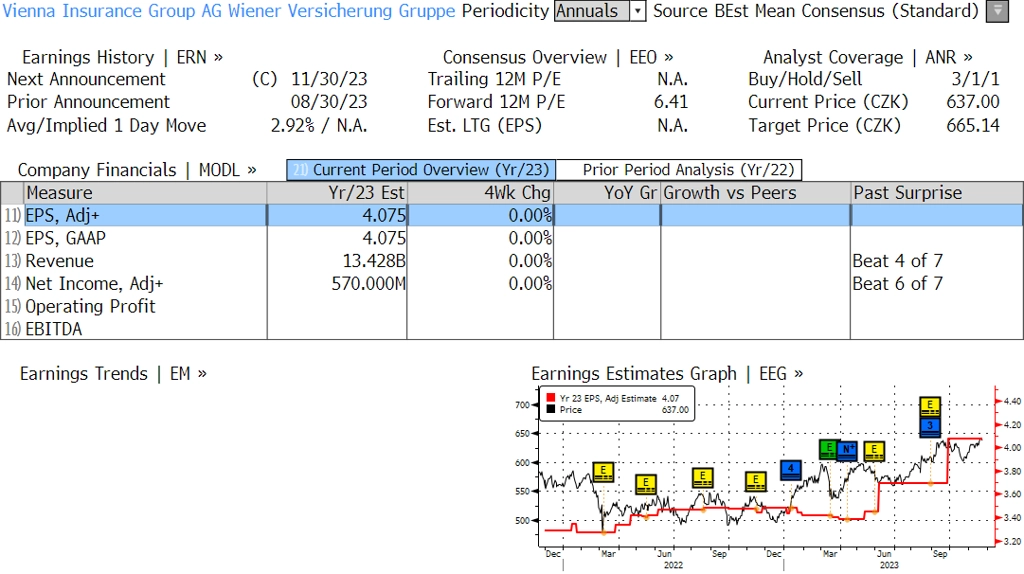Image resolution: width=1024 pixels, height=574 pixels.
Task: Click the Source BEst Mean Consensus label
Action: pos(816,11)
